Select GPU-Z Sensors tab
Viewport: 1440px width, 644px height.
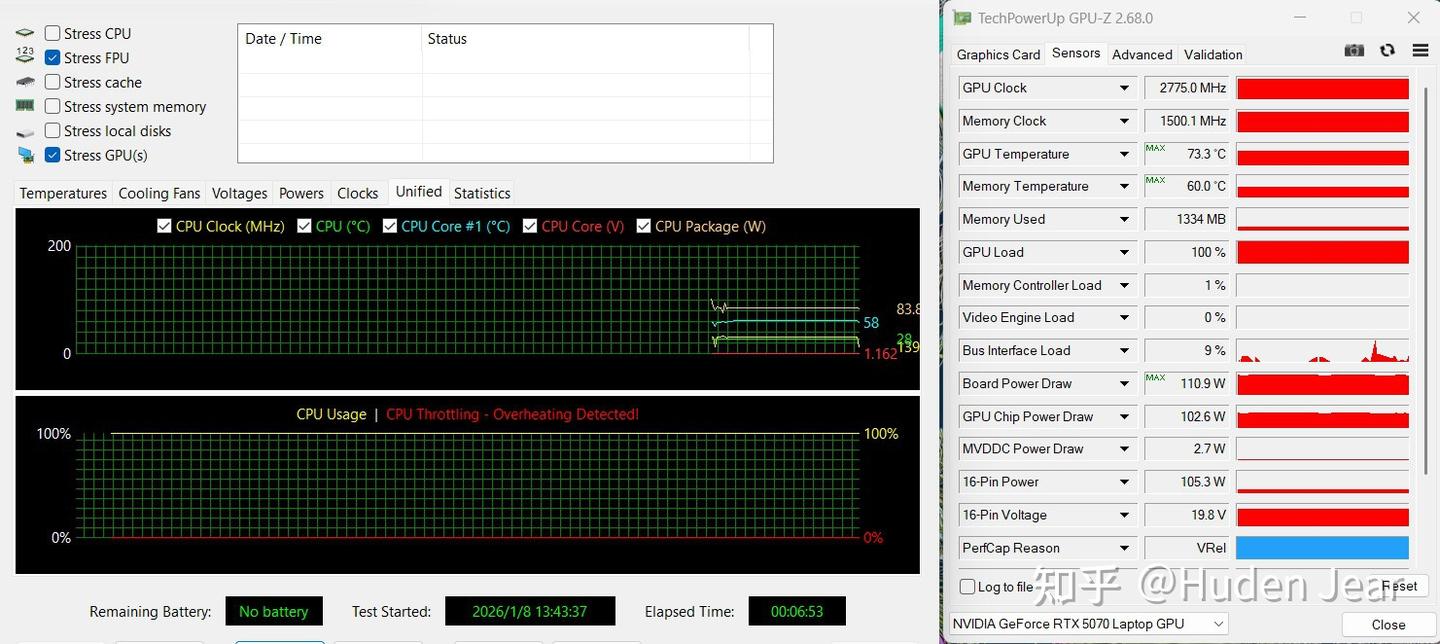point(1076,53)
